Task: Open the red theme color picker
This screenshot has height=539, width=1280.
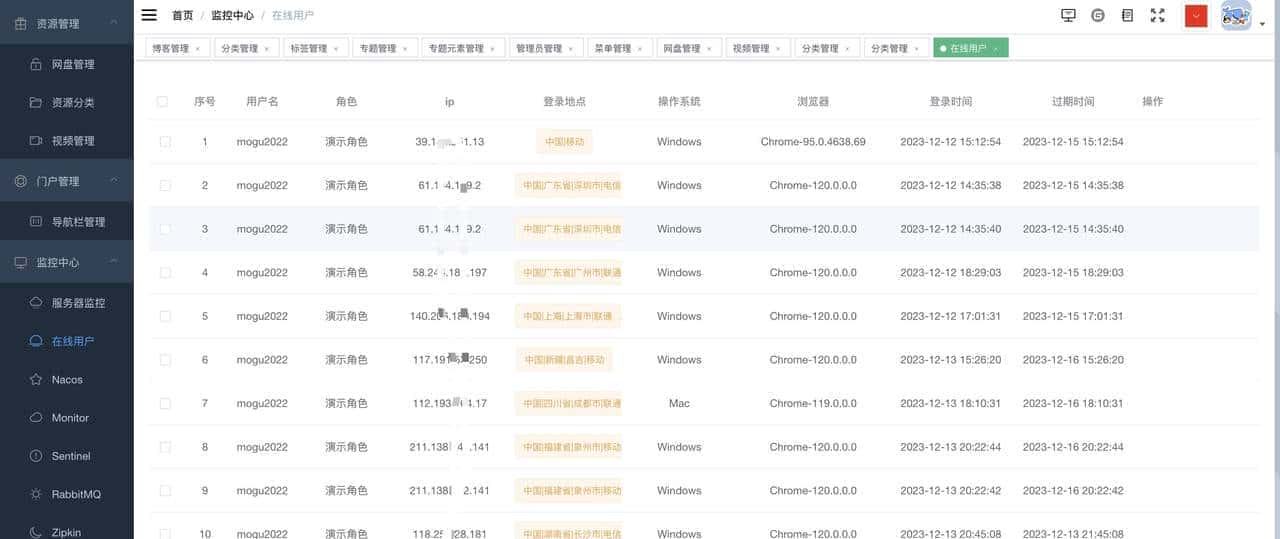Action: point(1195,15)
